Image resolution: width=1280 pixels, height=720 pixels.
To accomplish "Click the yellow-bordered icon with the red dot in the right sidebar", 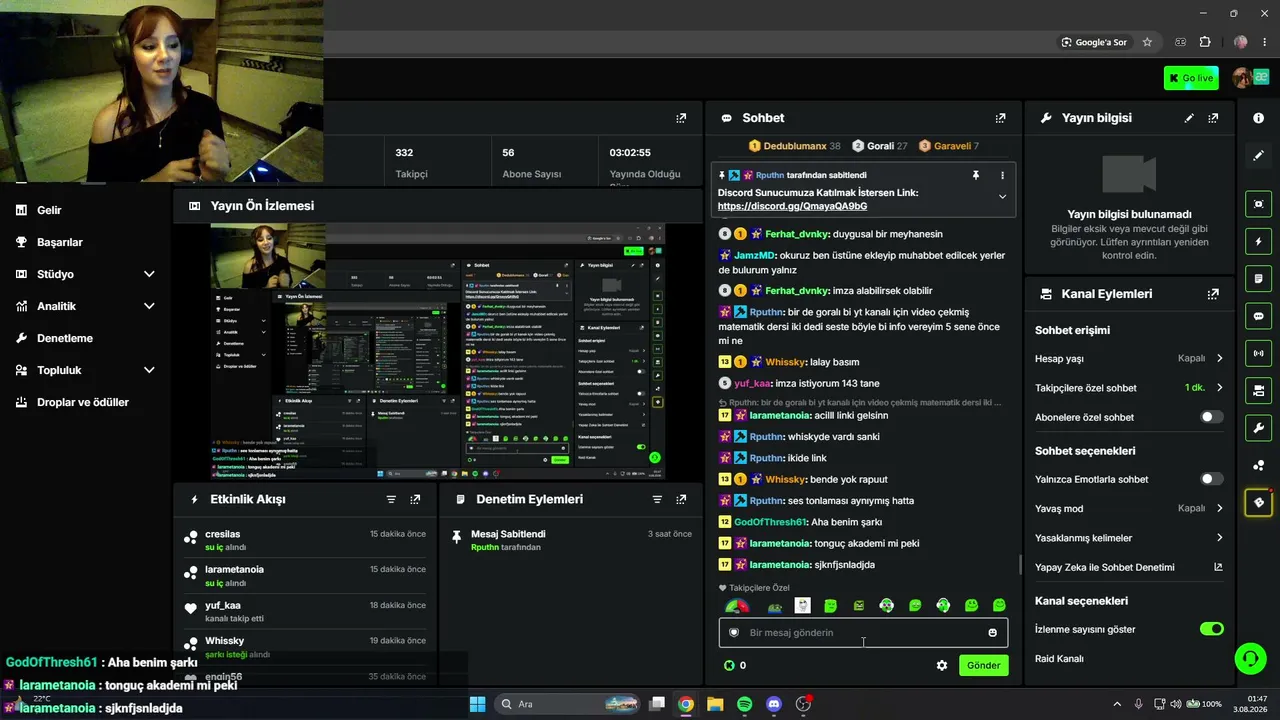I will [x=1258, y=502].
